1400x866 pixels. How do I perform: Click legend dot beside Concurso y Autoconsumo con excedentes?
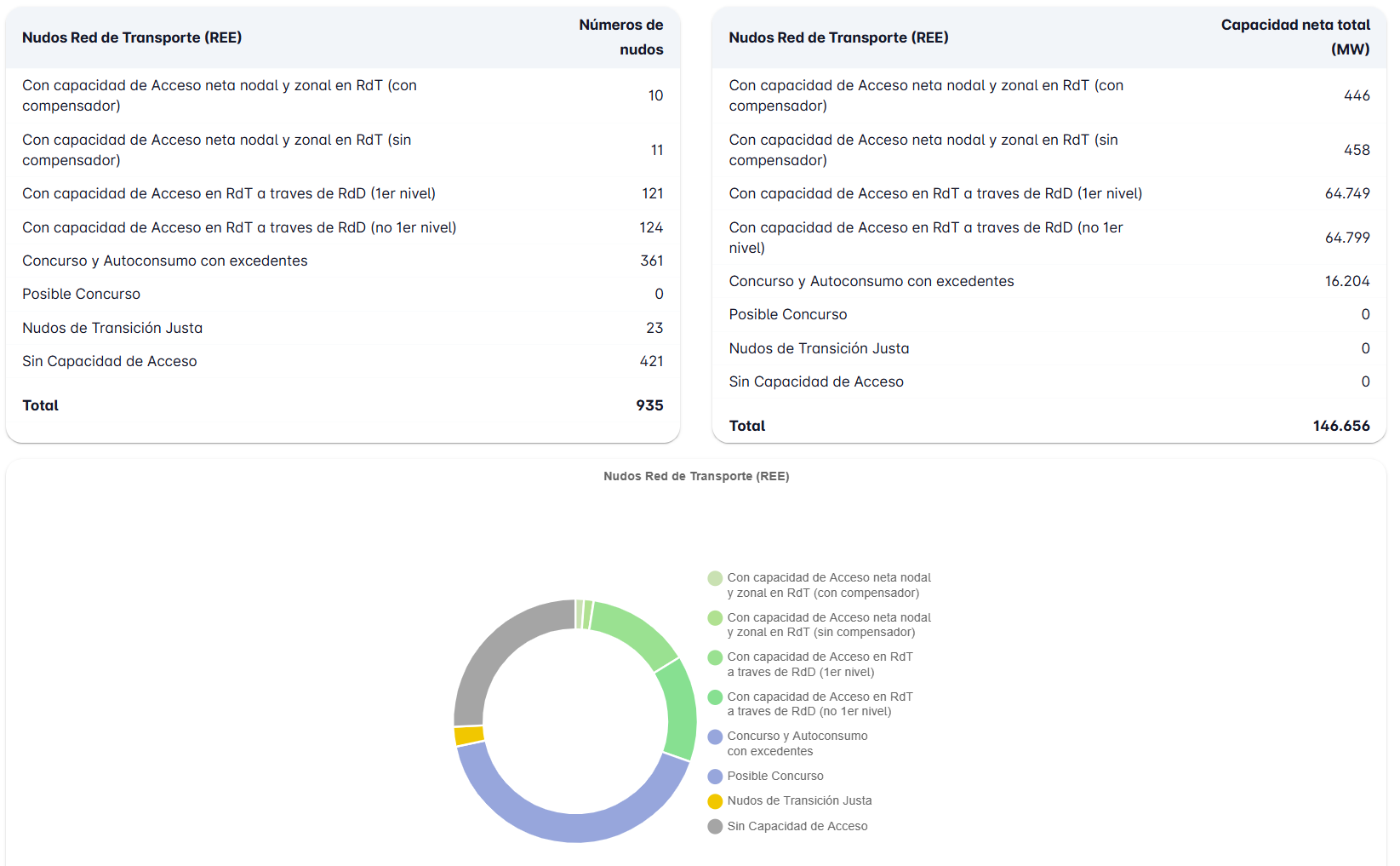715,737
